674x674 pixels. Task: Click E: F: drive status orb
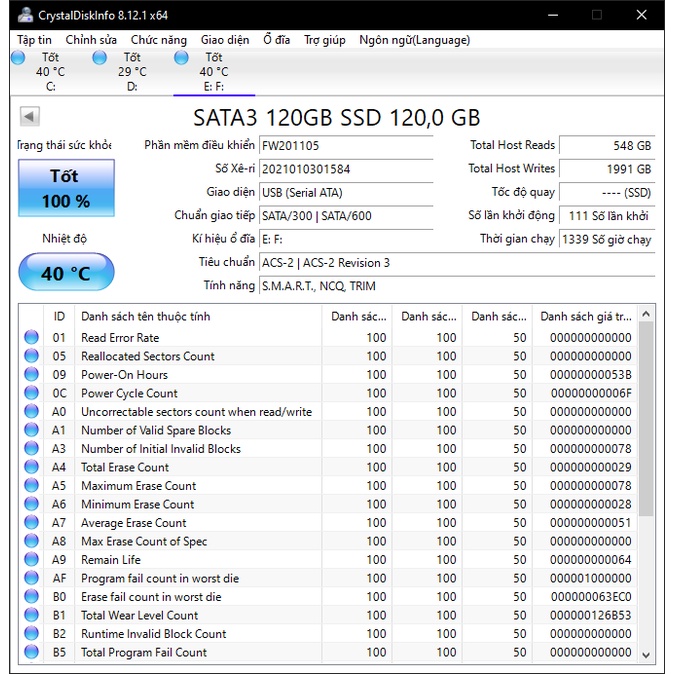(181, 58)
